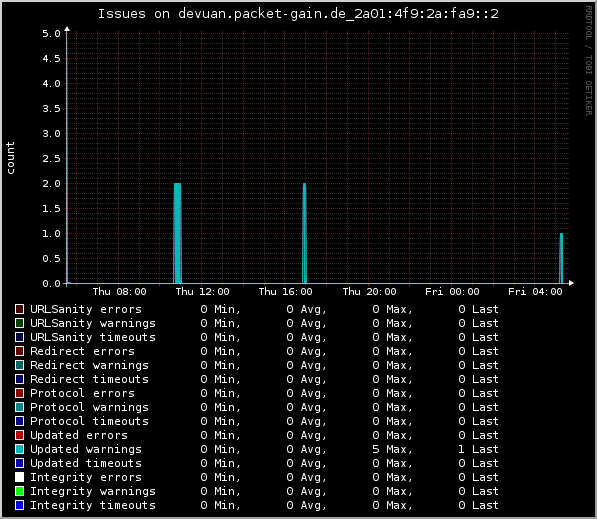Click the RRDTOOL / TOBI OETIKER watermark
Viewport: 597px width, 519px height.
click(588, 61)
